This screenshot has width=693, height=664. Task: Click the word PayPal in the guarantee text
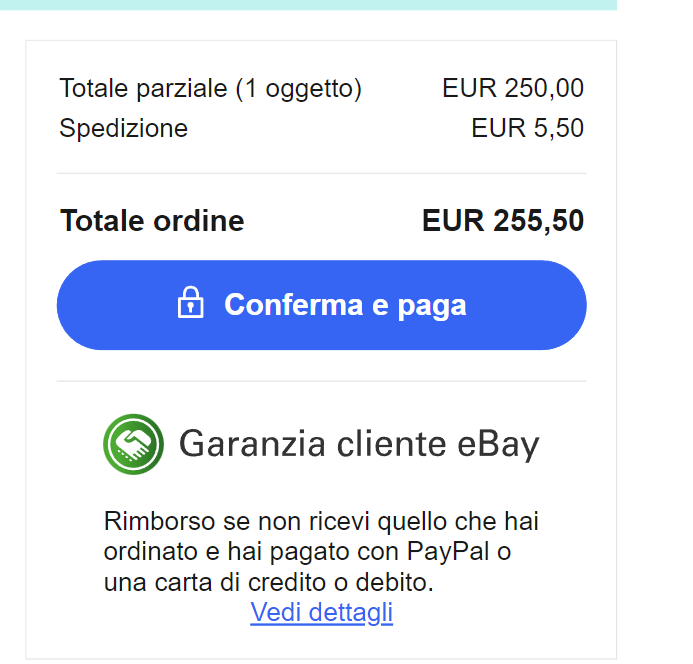point(448,551)
